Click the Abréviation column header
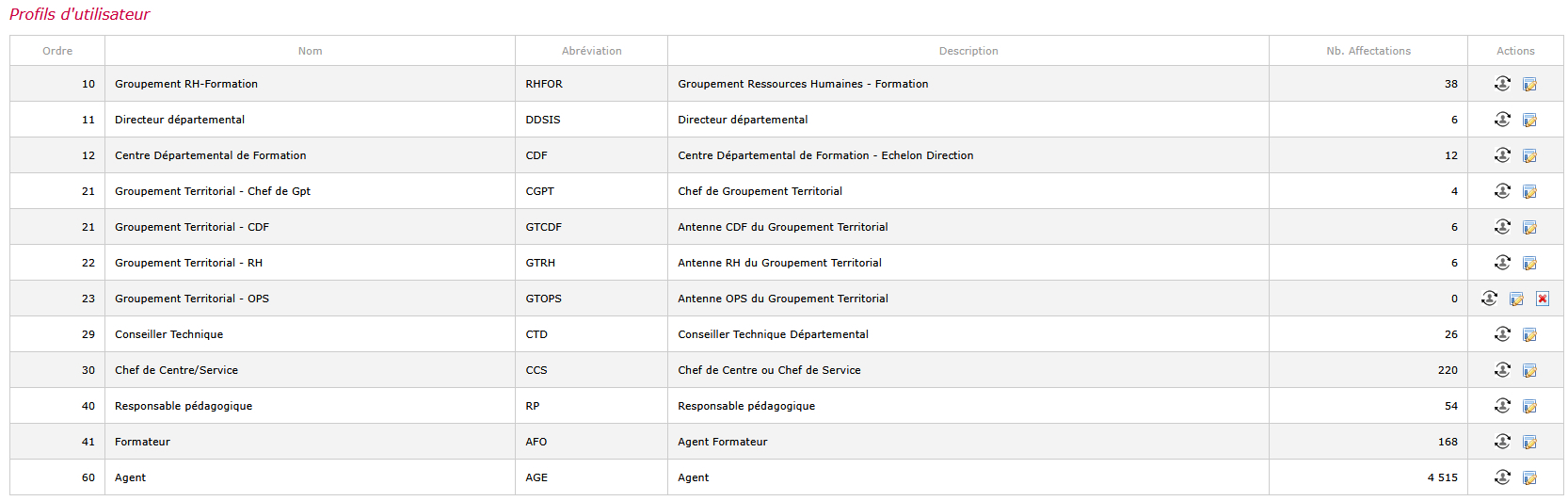Image resolution: width=1568 pixels, height=501 pixels. click(x=591, y=51)
